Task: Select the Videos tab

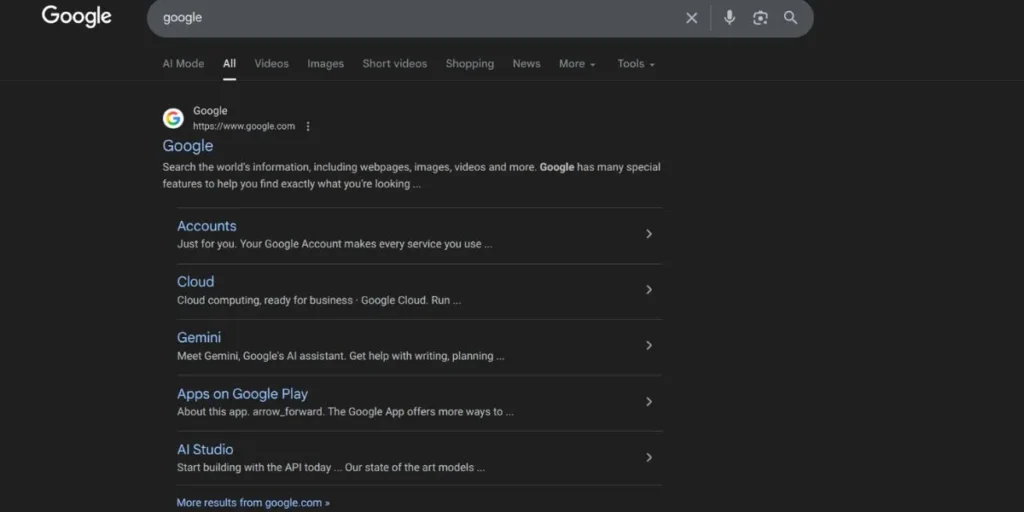Action: coord(271,64)
